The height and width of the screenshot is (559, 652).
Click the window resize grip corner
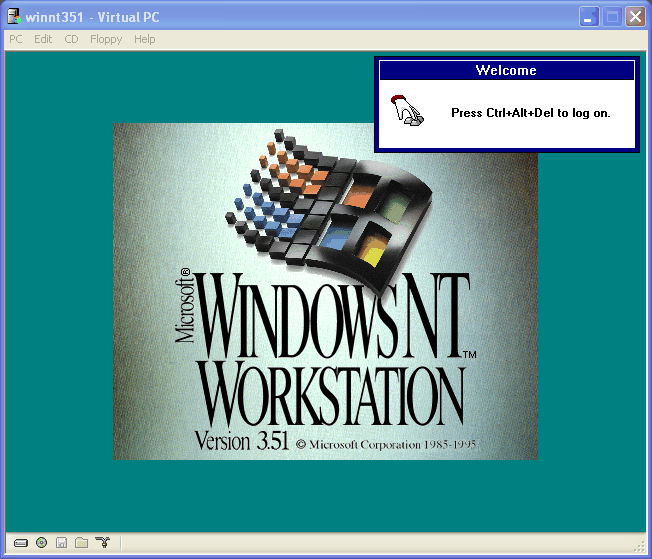coord(640,547)
